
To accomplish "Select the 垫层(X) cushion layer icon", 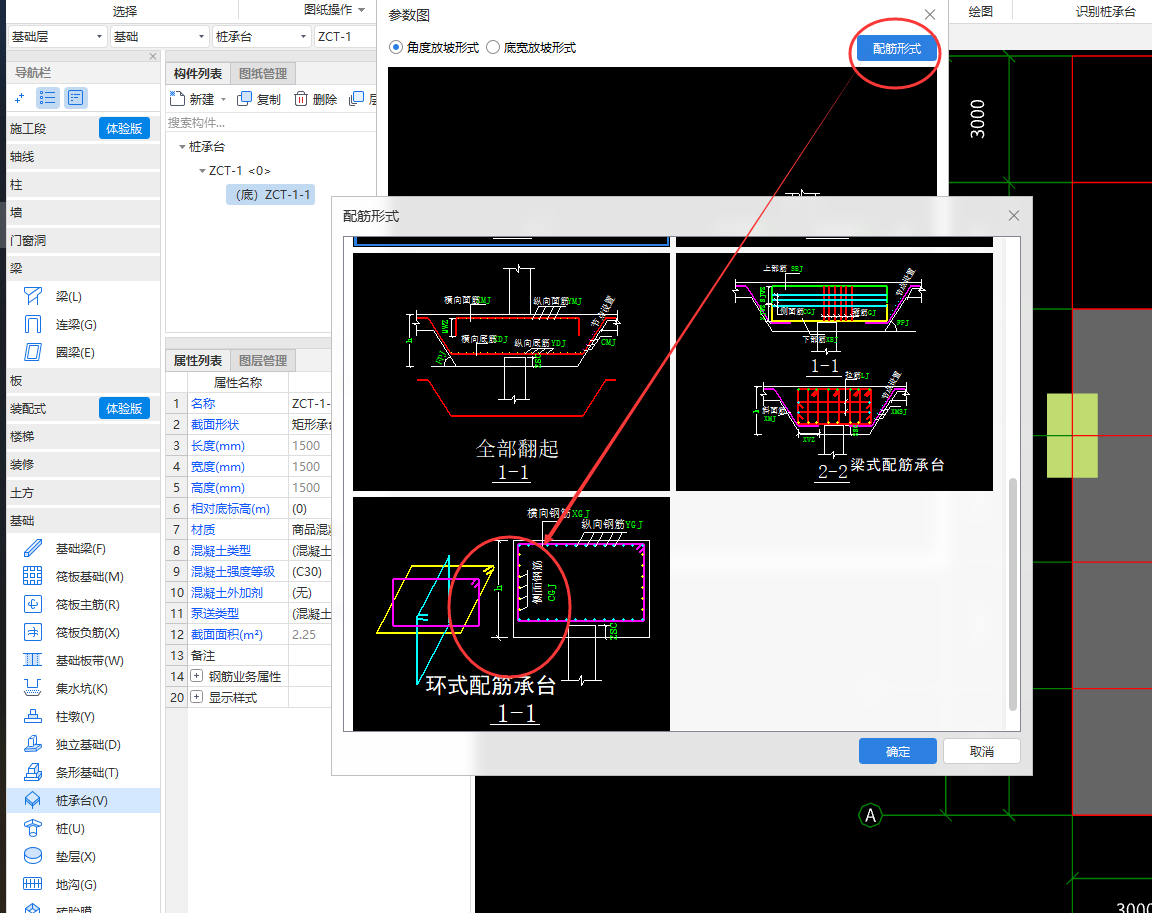I will click(x=32, y=856).
